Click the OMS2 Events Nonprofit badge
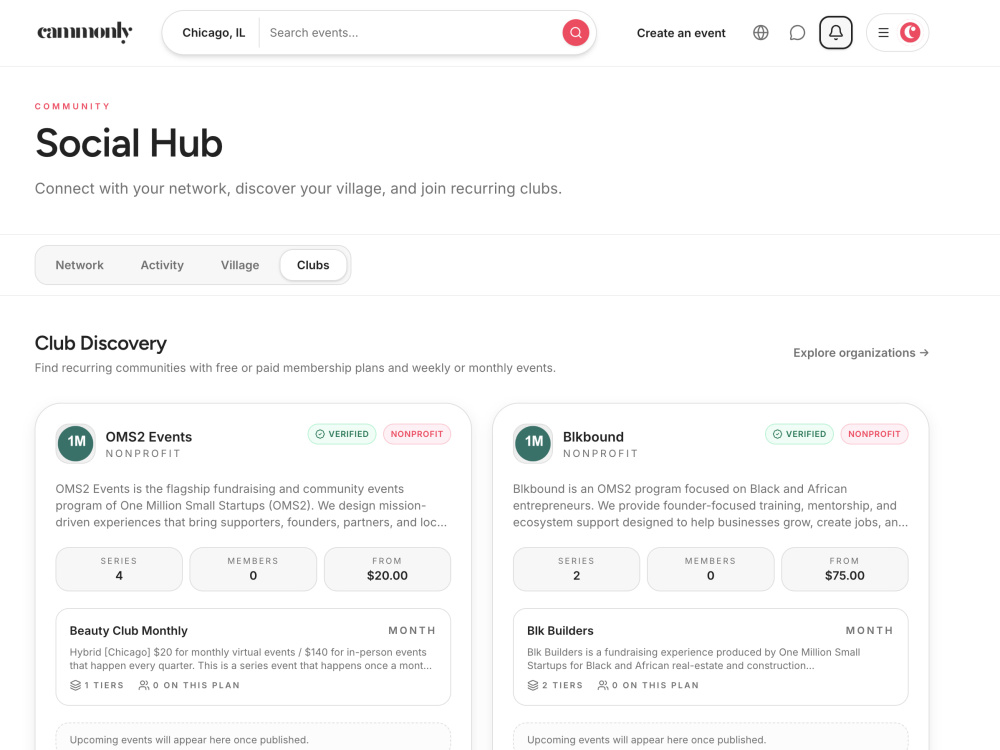The image size is (1000, 750). (x=417, y=434)
